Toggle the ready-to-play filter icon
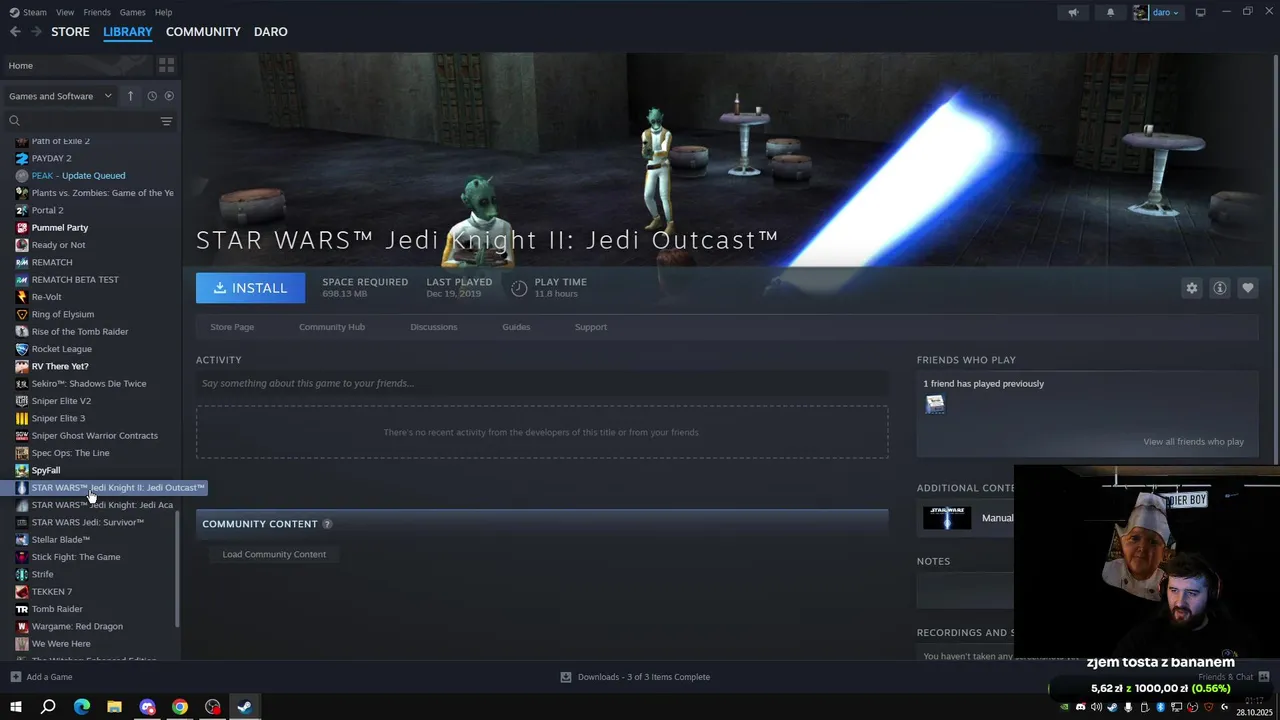Screen dimensions: 1280x720 coord(169,96)
